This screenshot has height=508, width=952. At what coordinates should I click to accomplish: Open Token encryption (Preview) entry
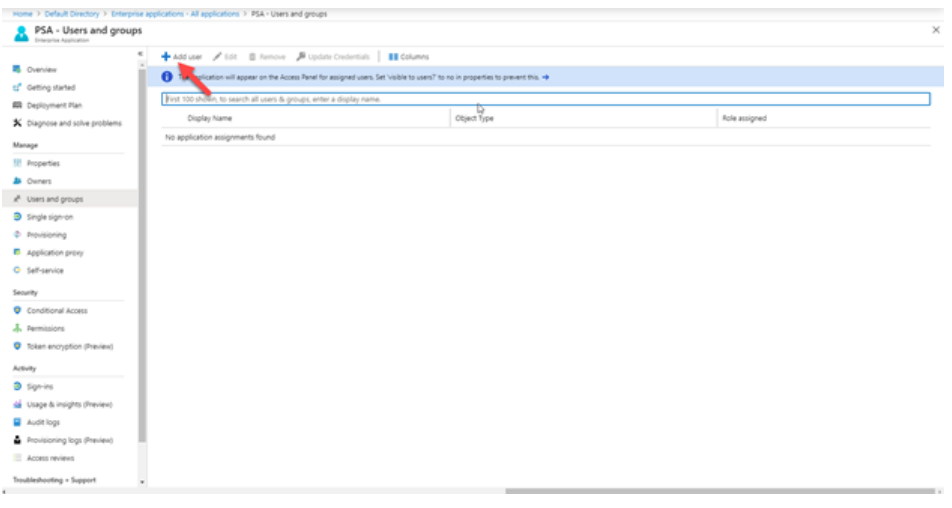point(70,347)
